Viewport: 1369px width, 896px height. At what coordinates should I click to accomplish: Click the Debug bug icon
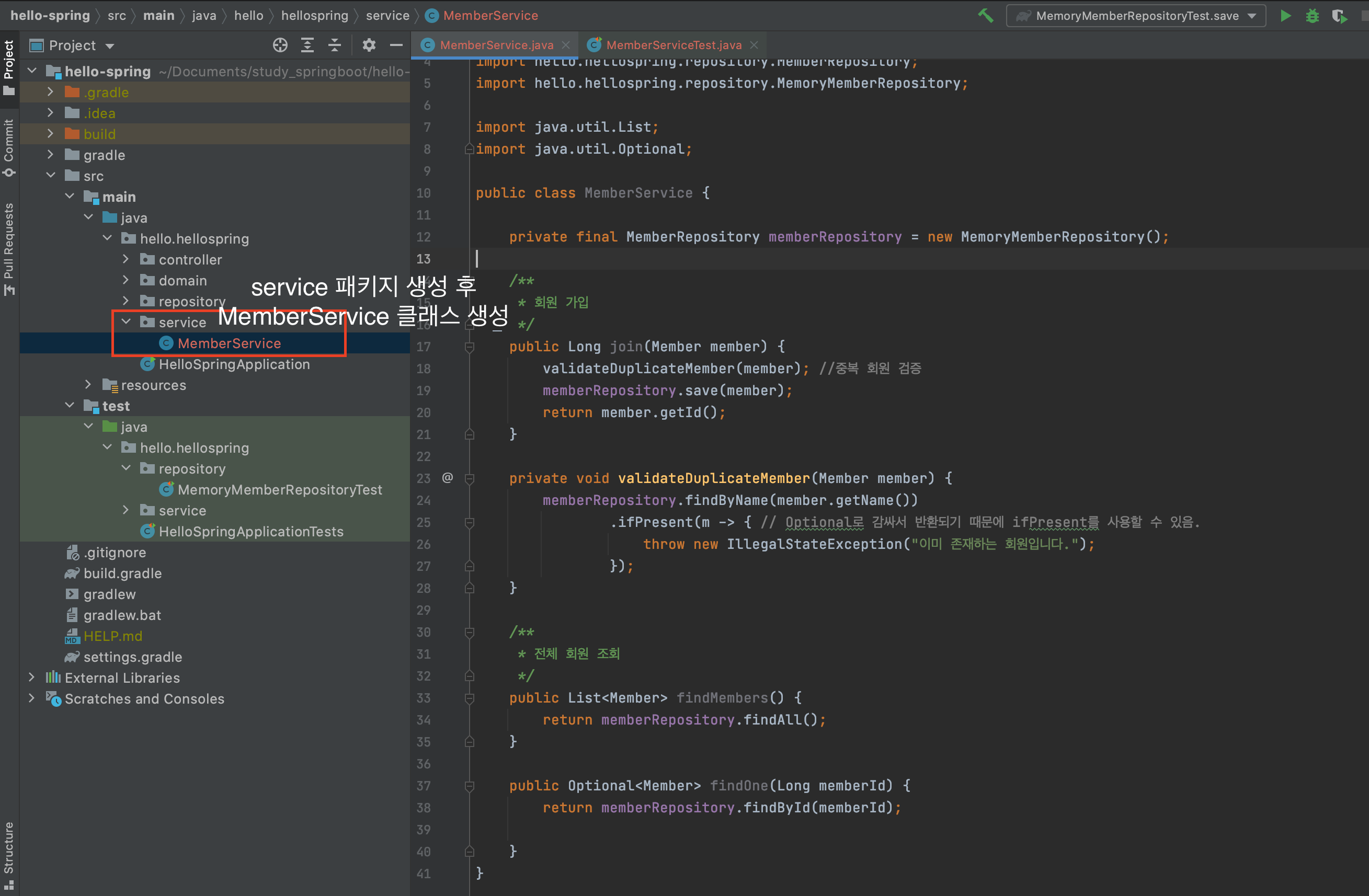1312,16
